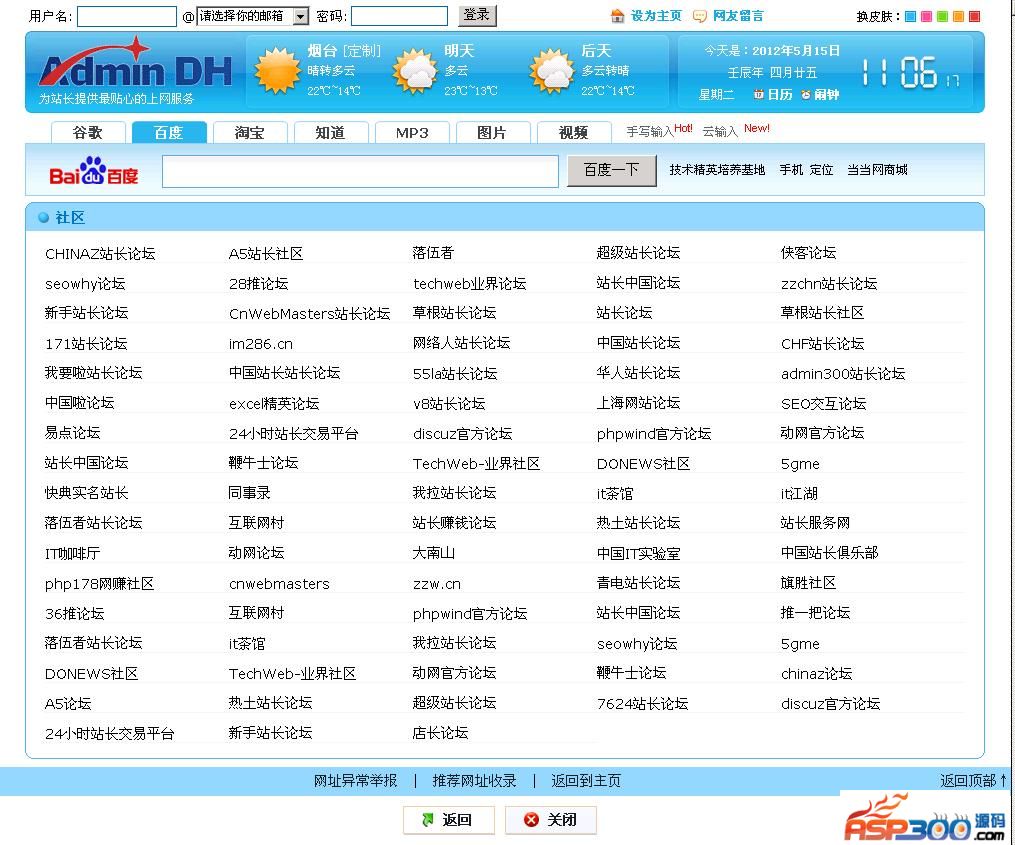
Task: Click the 关闭 button at the bottom
Action: [x=550, y=820]
